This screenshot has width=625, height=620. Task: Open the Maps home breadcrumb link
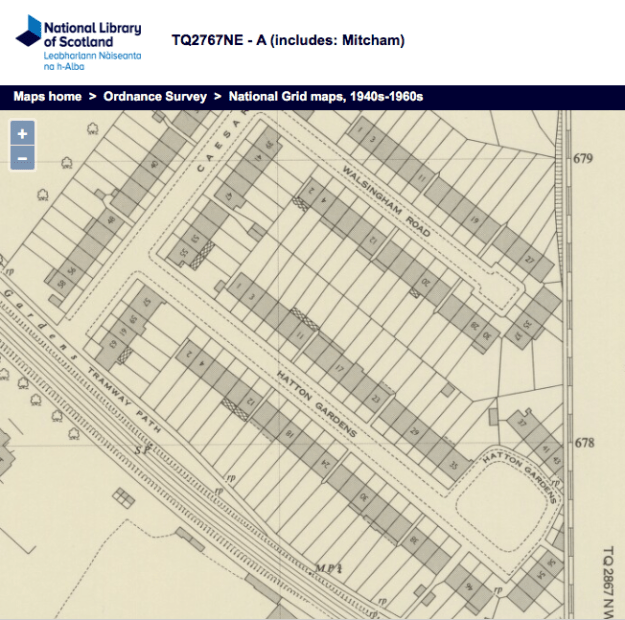point(47,97)
